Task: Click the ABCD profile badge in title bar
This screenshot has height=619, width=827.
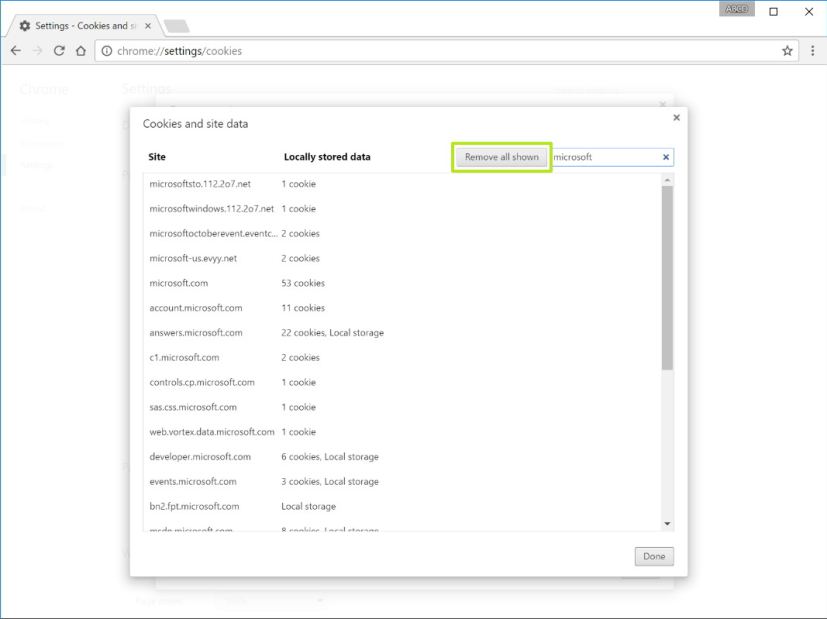Action: pyautogui.click(x=736, y=9)
